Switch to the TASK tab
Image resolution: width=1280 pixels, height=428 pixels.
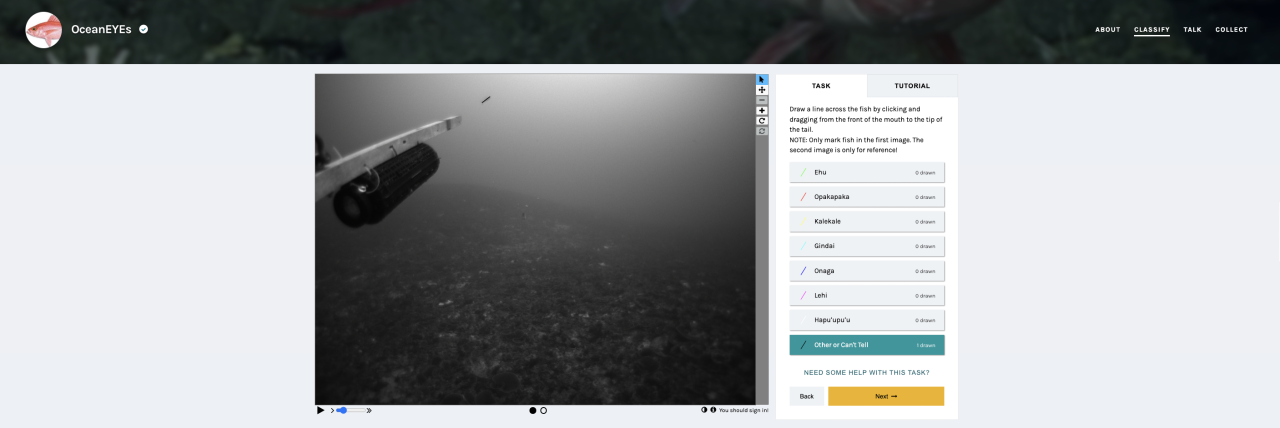[x=821, y=86]
